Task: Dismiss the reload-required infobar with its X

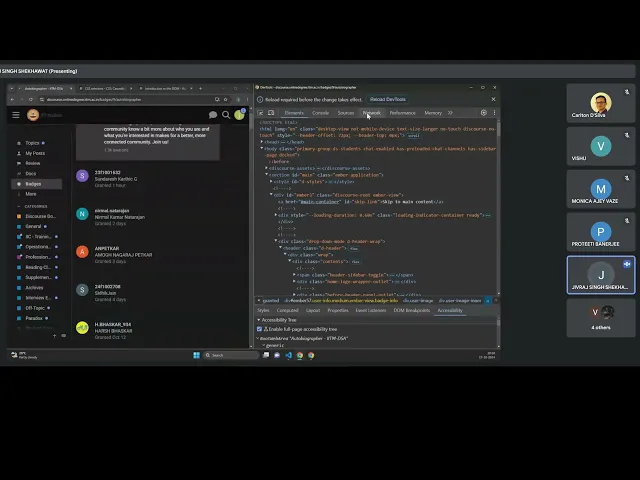Action: point(493,99)
